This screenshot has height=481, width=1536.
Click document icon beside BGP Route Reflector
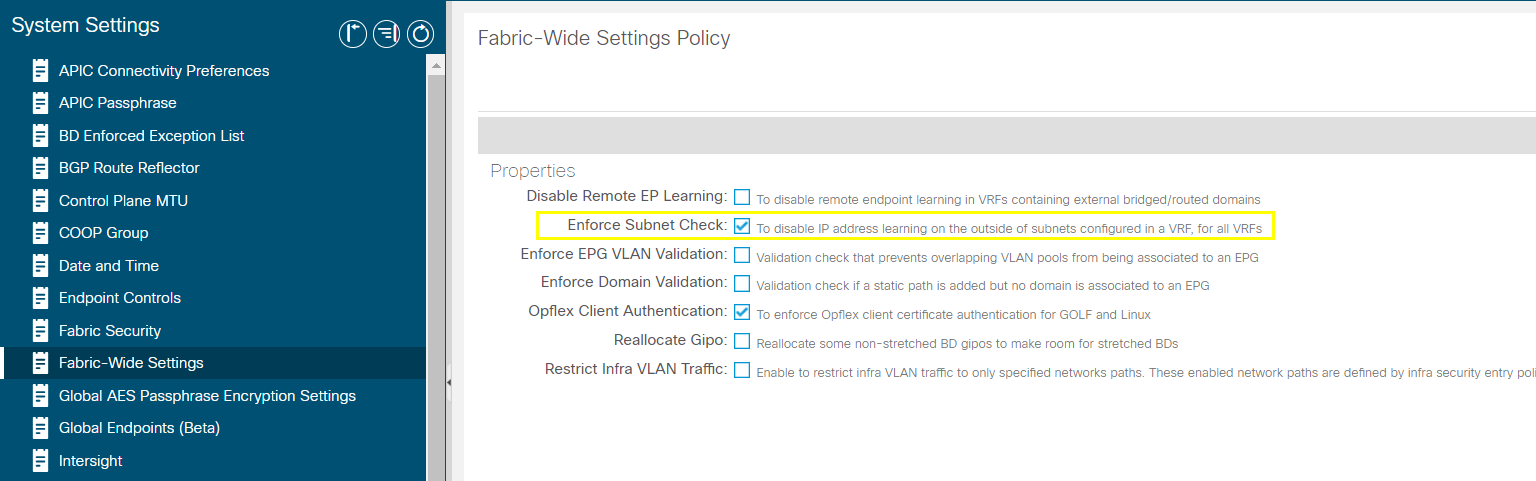[41, 168]
